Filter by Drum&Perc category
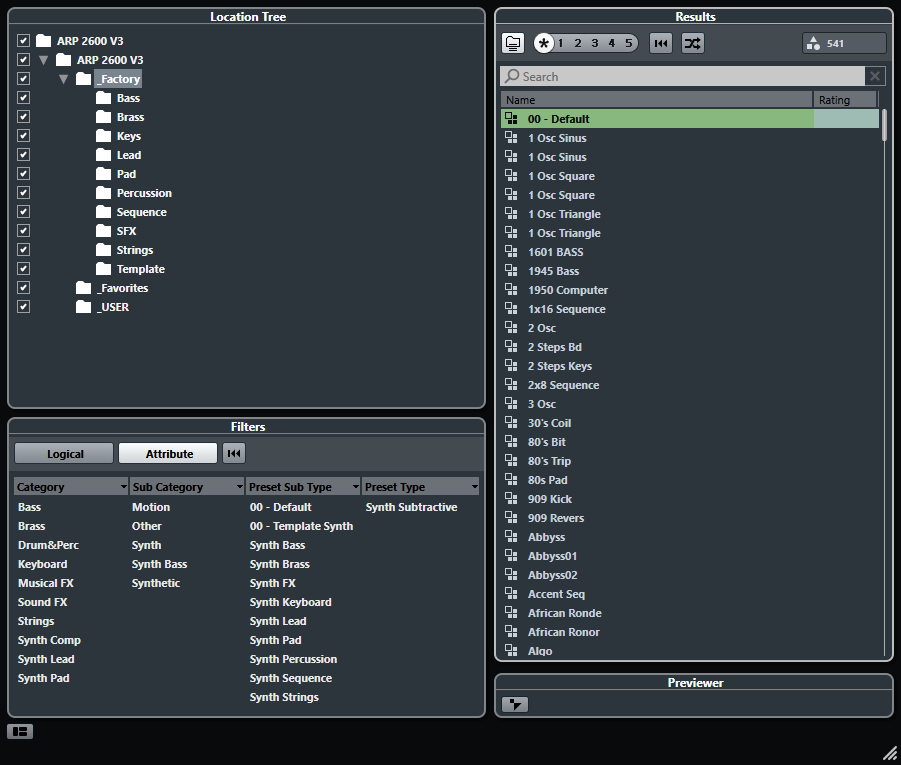Screen dimensions: 901x765 48,545
